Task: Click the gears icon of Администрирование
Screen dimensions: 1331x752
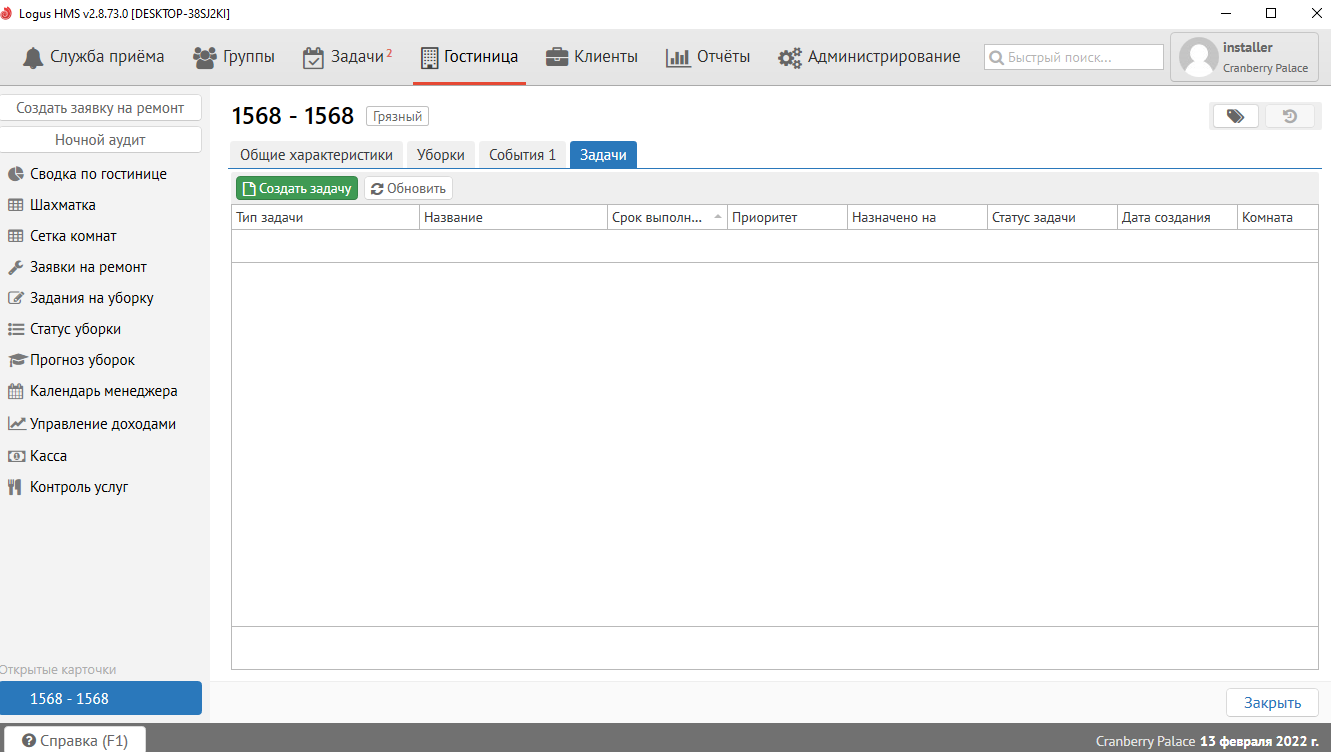Action: pyautogui.click(x=790, y=58)
